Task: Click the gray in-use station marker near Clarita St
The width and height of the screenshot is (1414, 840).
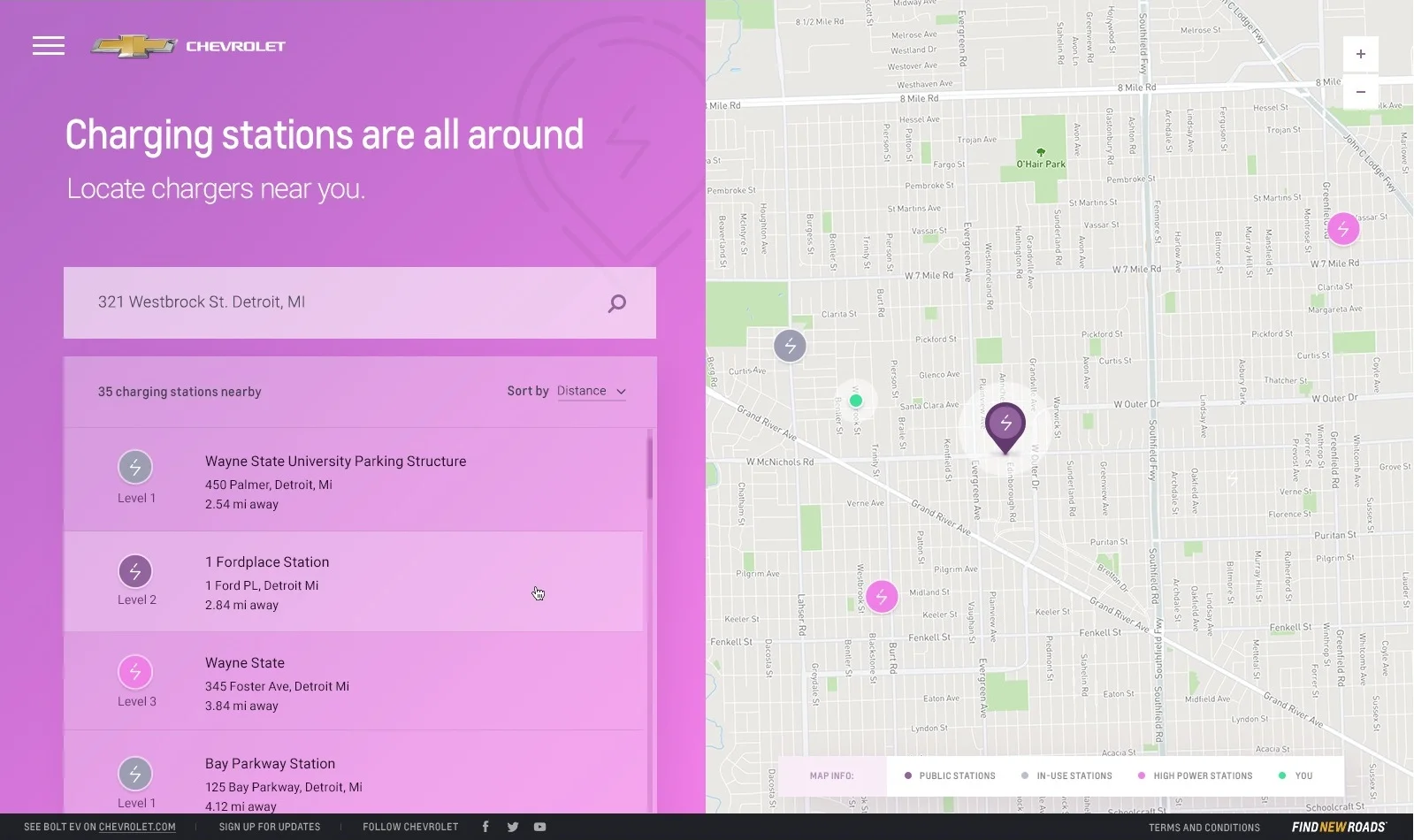Action: 790,346
